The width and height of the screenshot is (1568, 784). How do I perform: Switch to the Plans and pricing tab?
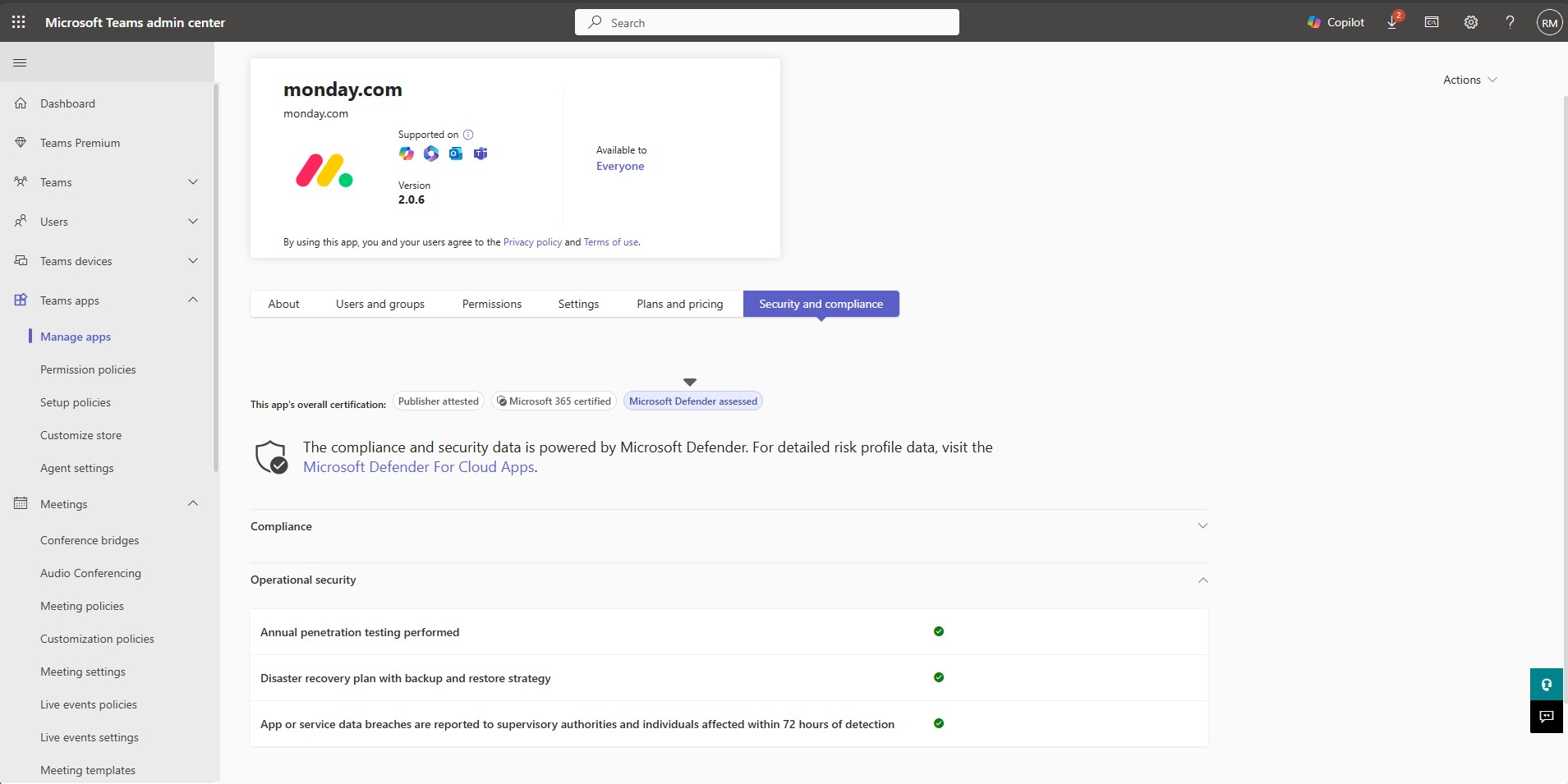pyautogui.click(x=679, y=304)
